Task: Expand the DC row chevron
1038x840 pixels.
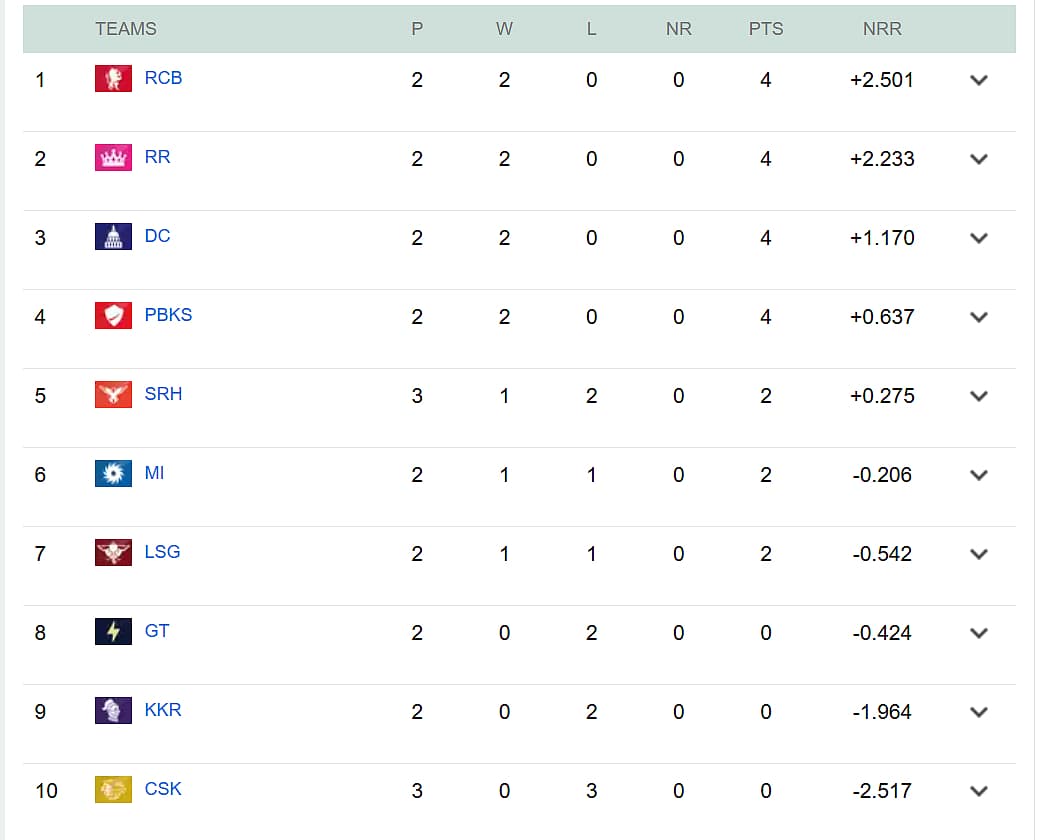Action: tap(978, 238)
